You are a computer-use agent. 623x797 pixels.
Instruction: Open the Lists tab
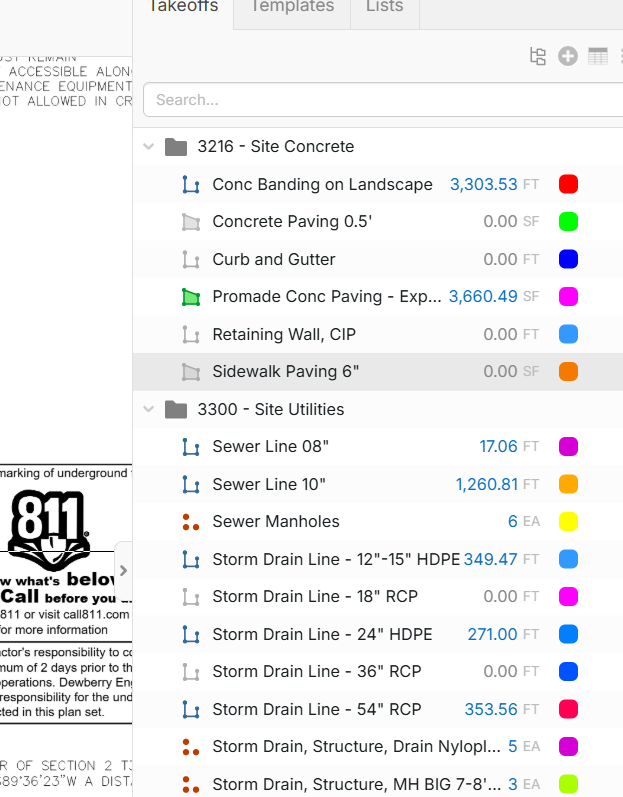384,8
